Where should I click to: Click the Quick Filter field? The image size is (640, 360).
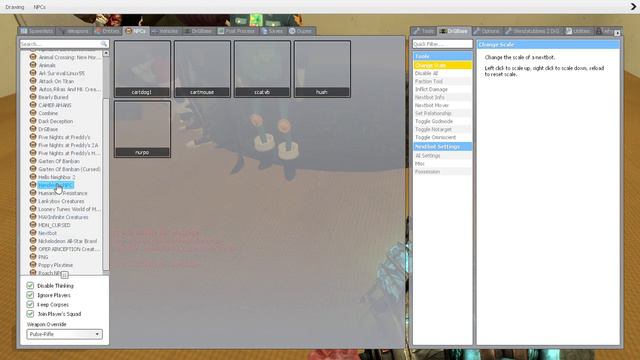(442, 44)
